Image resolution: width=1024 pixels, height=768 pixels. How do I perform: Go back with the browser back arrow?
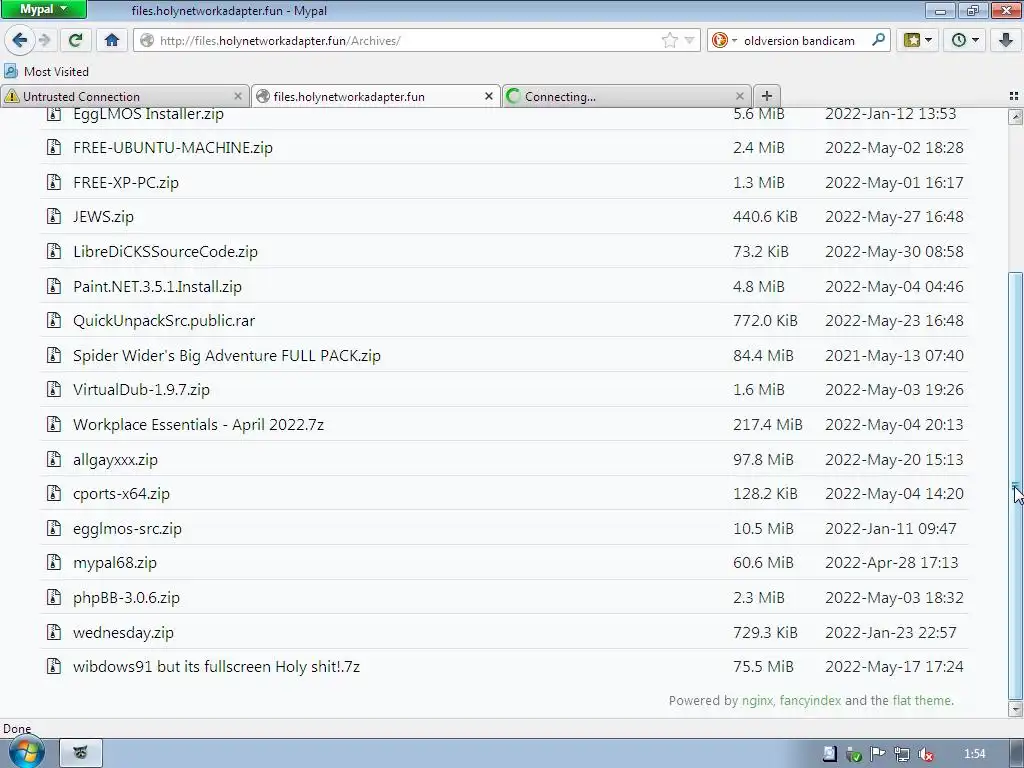point(20,40)
